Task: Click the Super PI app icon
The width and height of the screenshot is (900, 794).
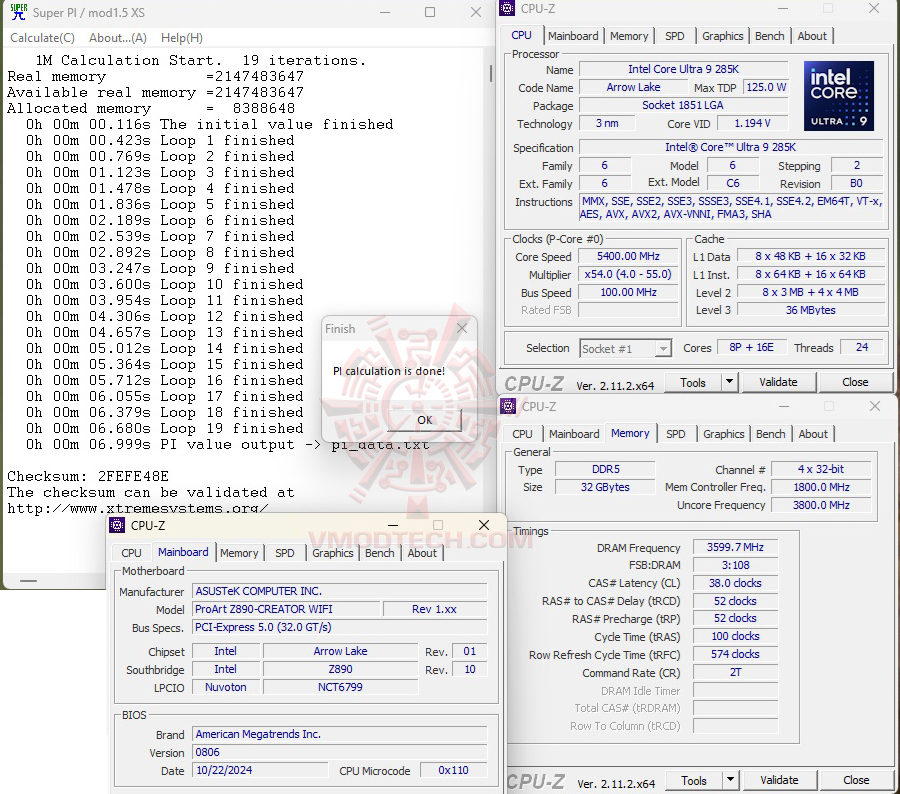Action: (18, 12)
